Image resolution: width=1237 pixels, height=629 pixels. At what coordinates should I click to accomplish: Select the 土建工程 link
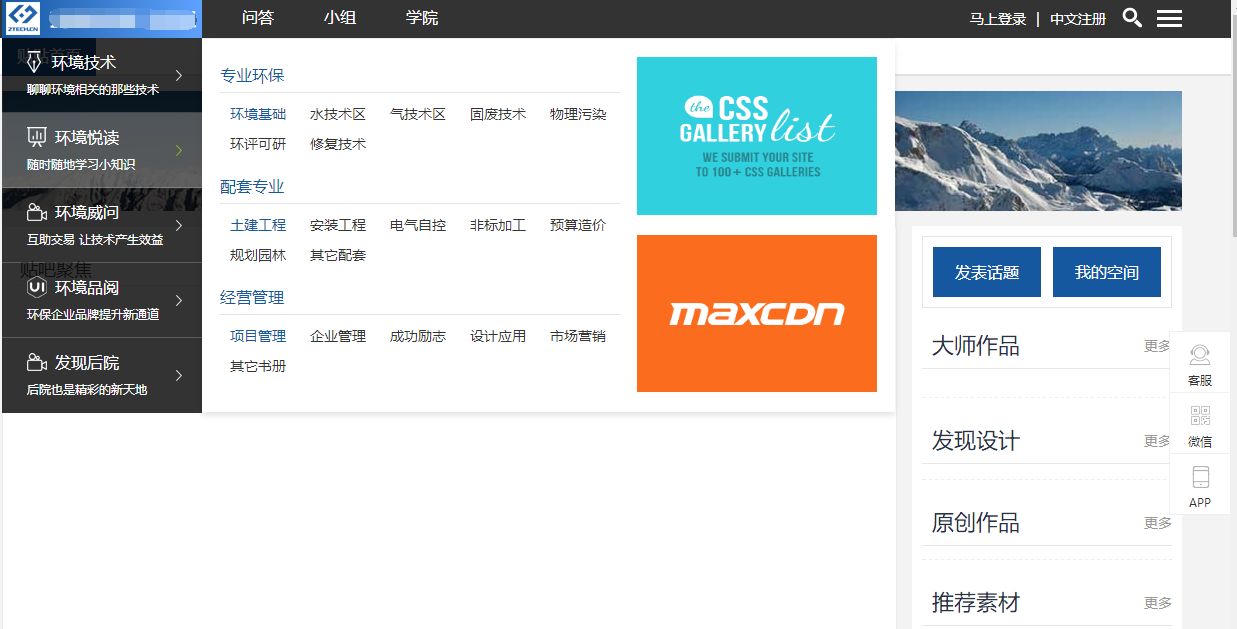pyautogui.click(x=258, y=226)
